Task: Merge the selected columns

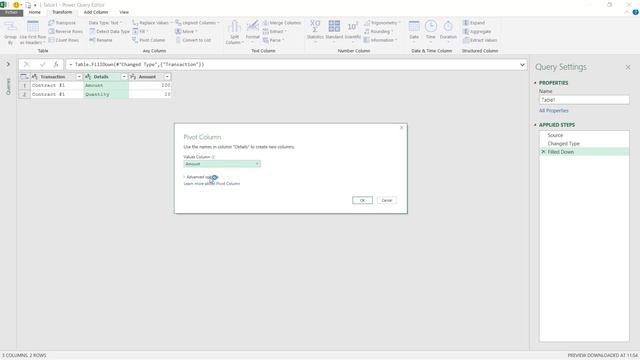Action: (x=282, y=23)
